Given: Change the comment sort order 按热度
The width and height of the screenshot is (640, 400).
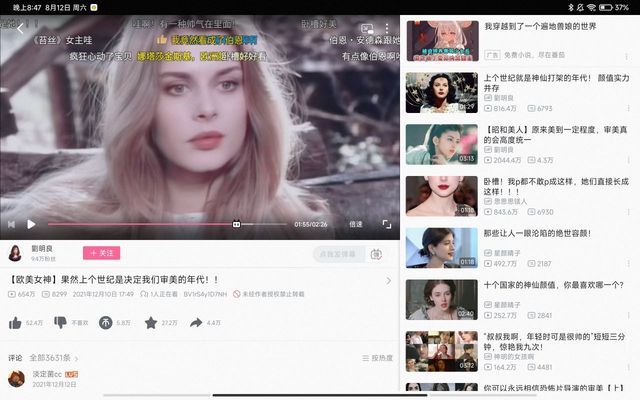Looking at the screenshot, I should point(377,358).
